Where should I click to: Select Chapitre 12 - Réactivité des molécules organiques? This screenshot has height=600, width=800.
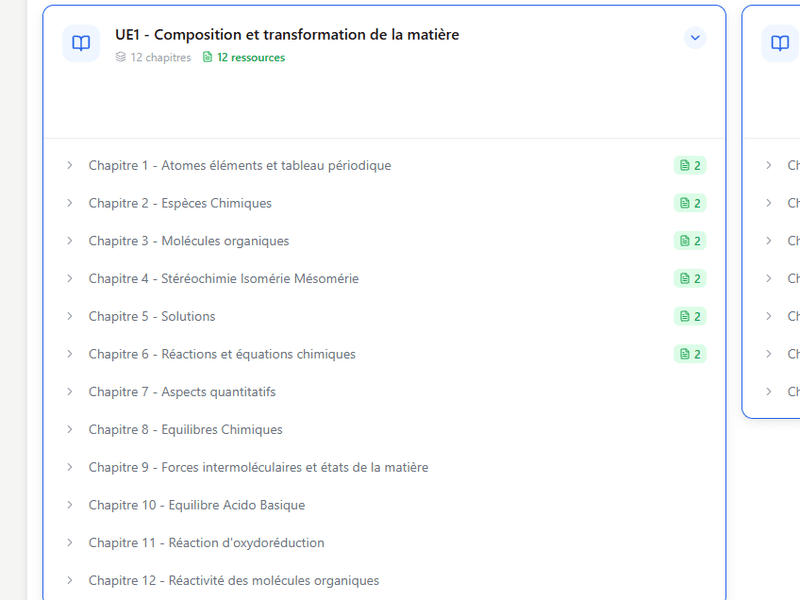[x=234, y=581]
